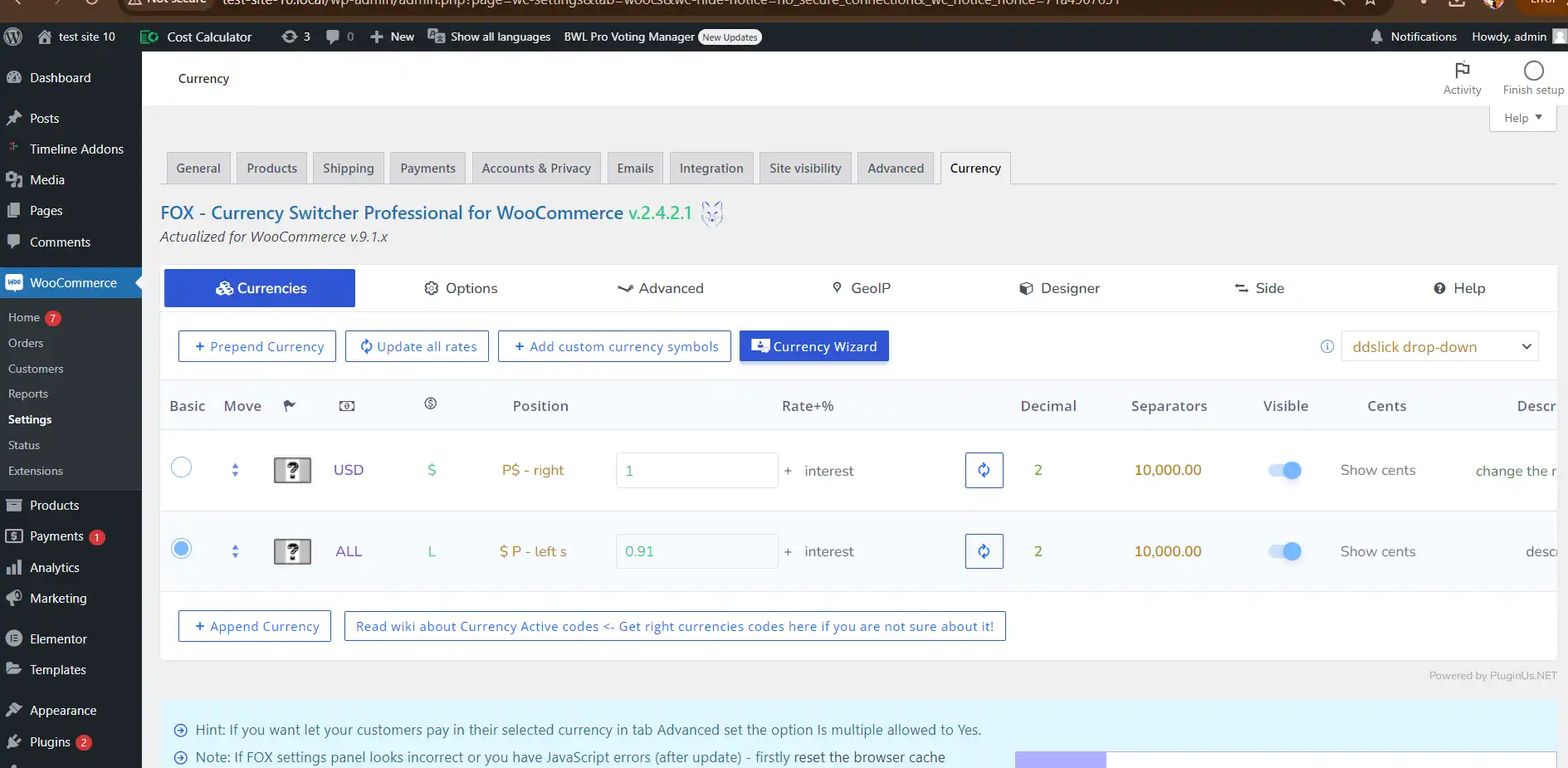Open Cost Calculator in admin bar
The image size is (1568, 768).
click(x=196, y=37)
